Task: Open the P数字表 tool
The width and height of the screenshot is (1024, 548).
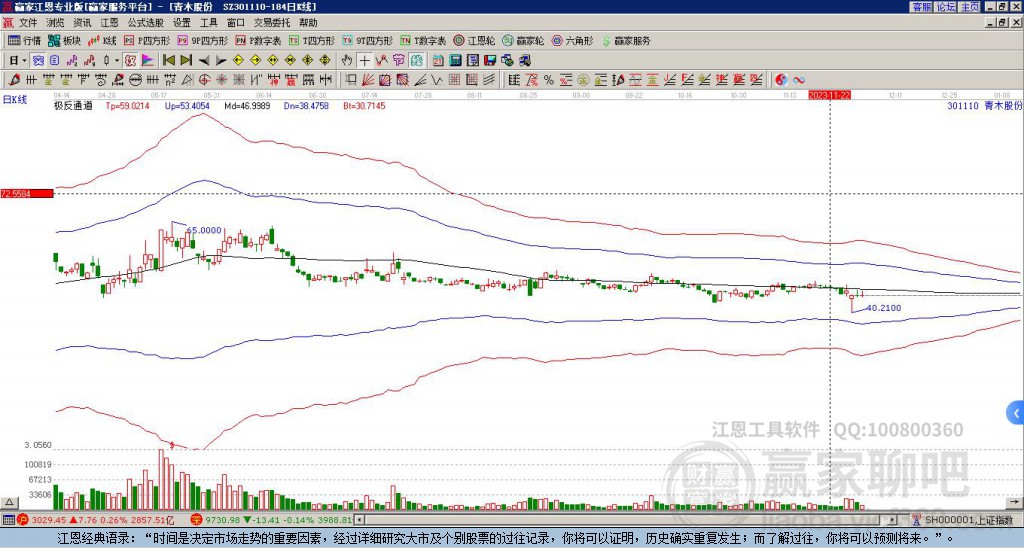Action: (x=258, y=40)
